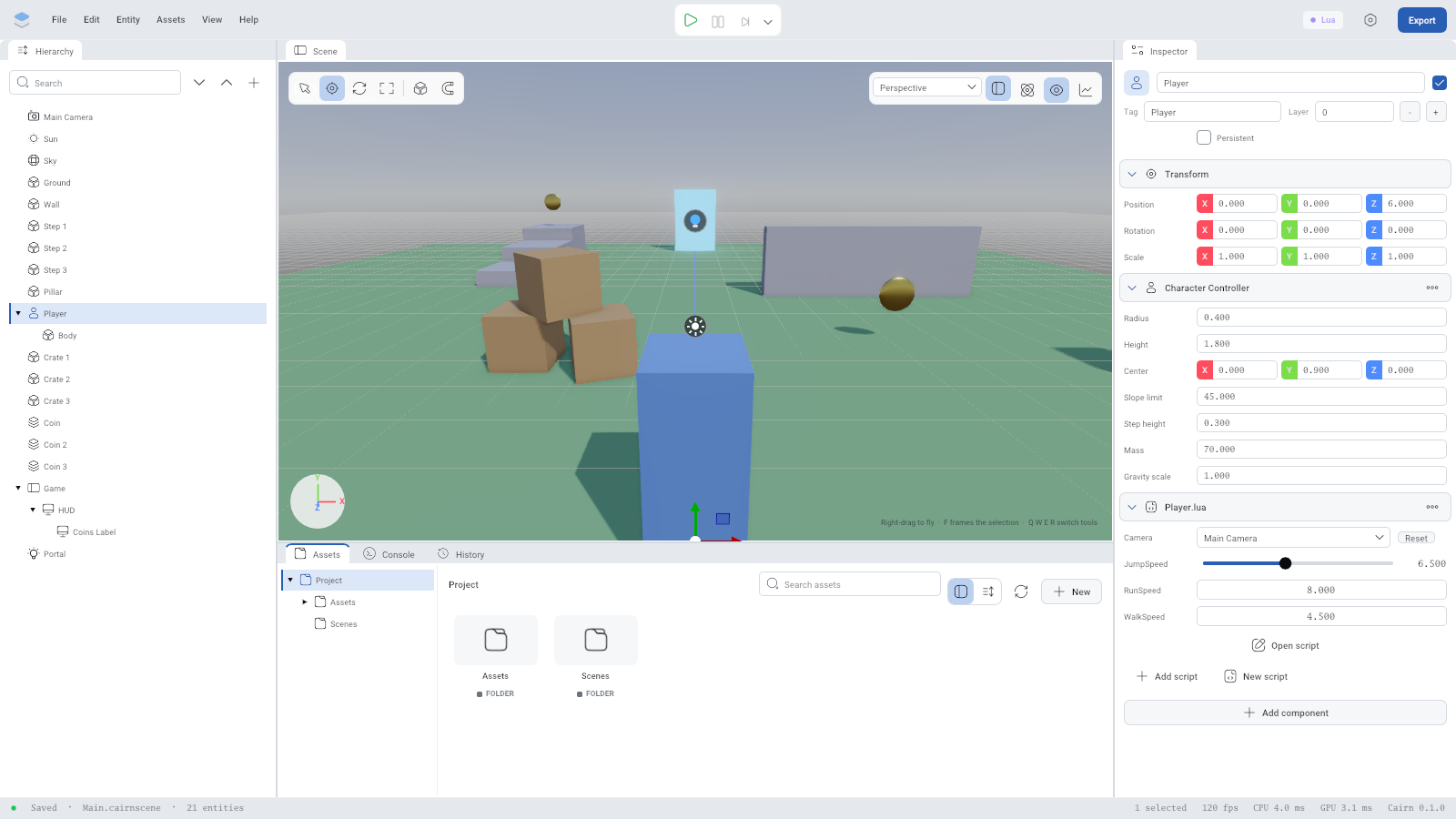Click the expand-all down chevron in Hierarchy
Screen dimensions: 1456x819
199,83
